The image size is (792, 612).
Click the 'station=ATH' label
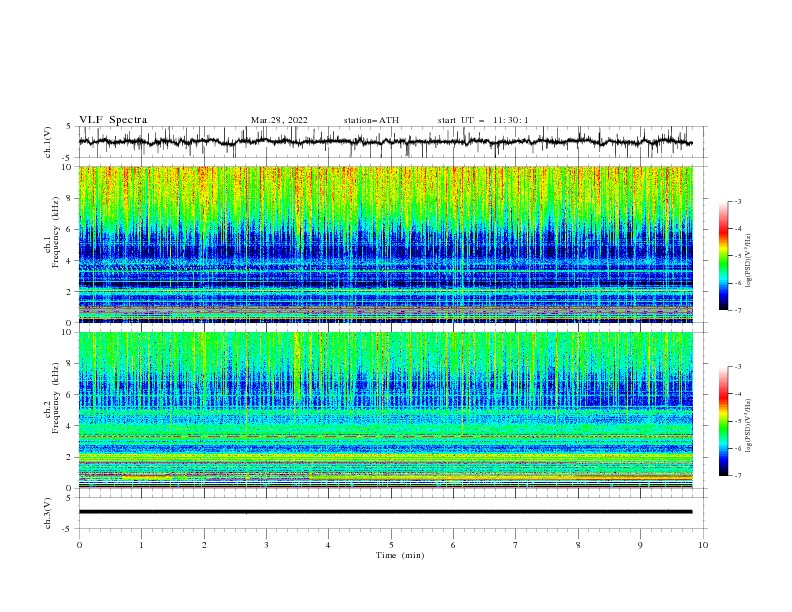pyautogui.click(x=371, y=120)
